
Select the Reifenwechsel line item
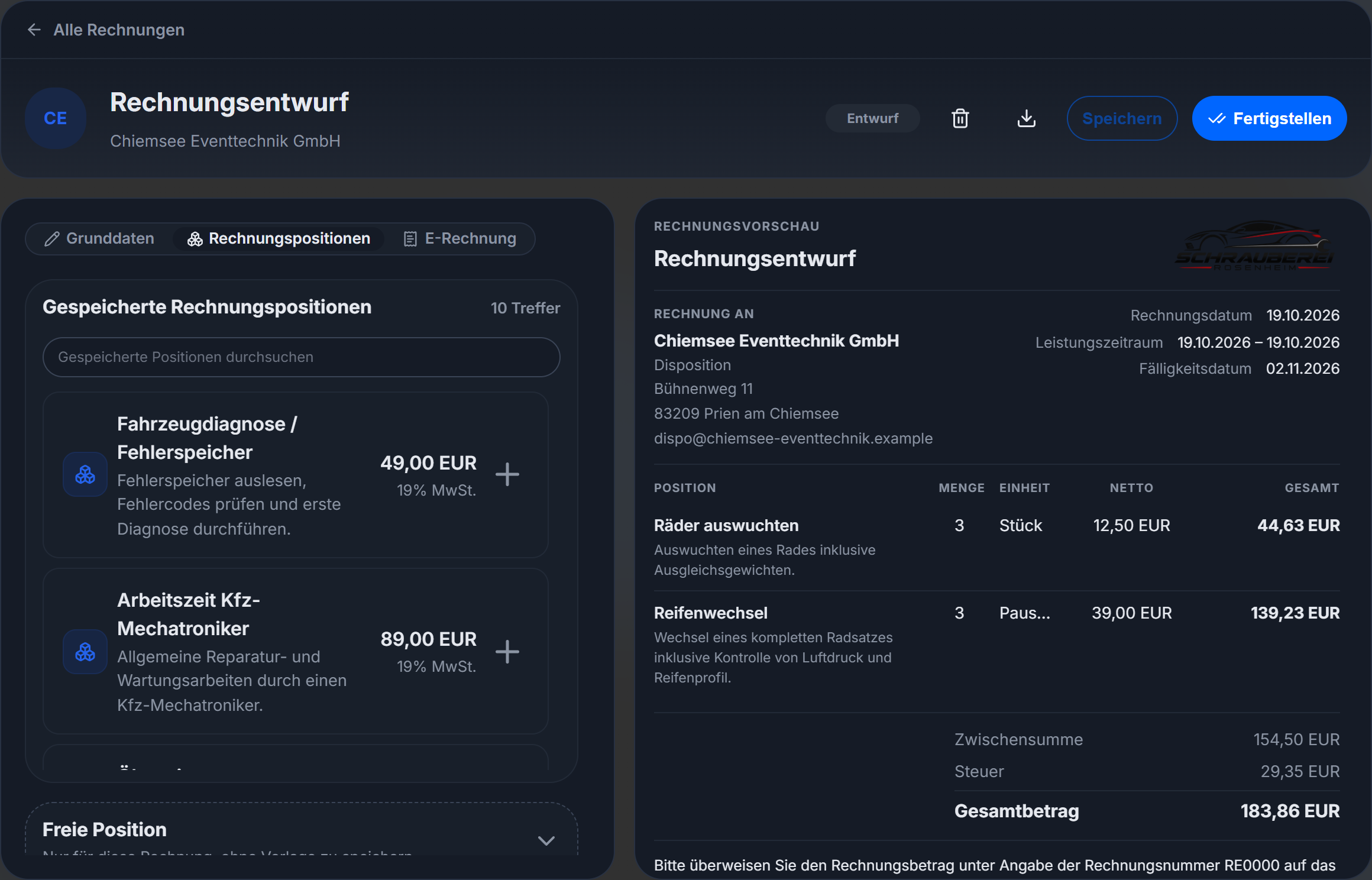point(996,645)
